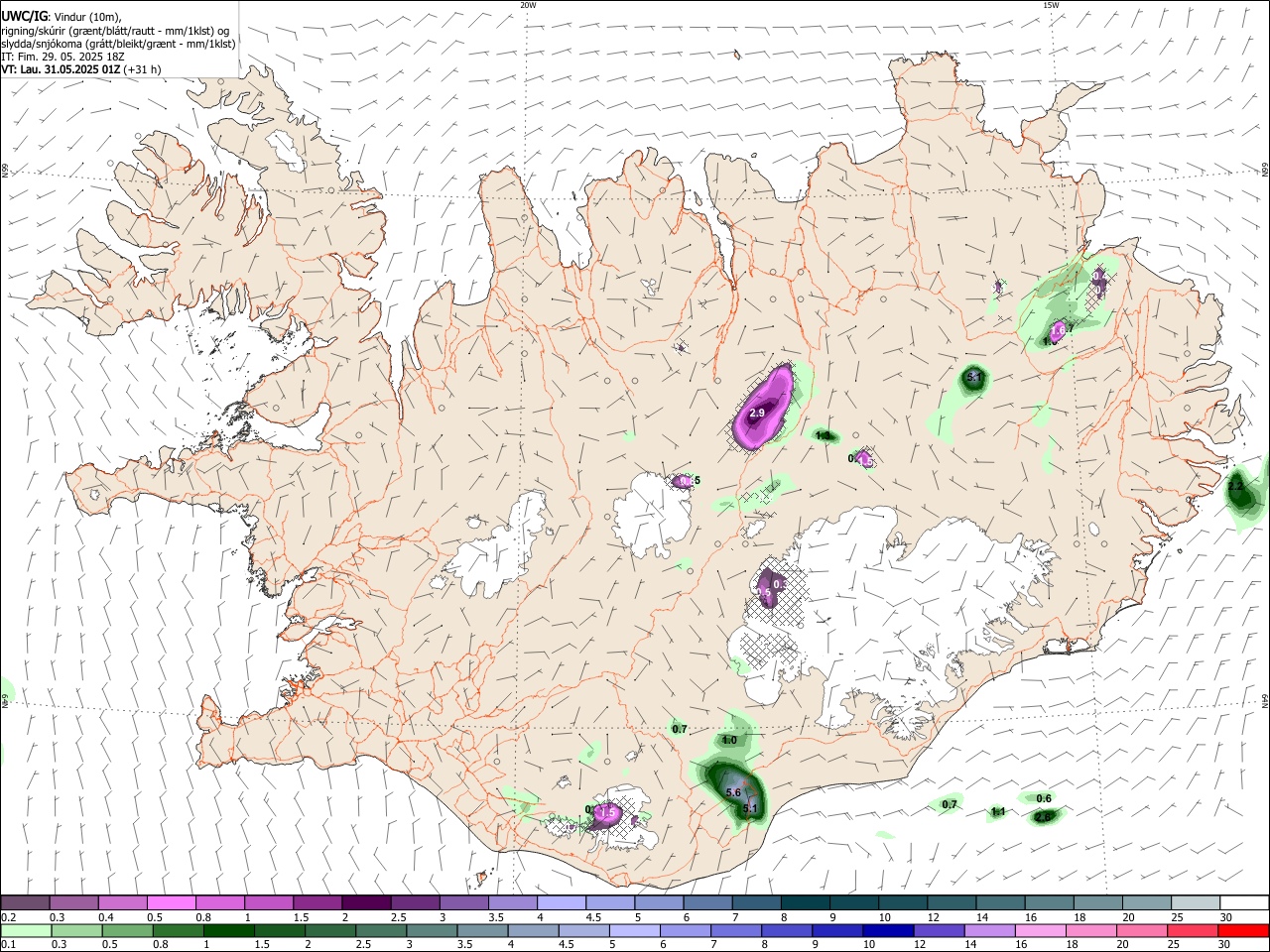
Task: Click the 0.2 label in the upper legend row
Action: coord(9,917)
